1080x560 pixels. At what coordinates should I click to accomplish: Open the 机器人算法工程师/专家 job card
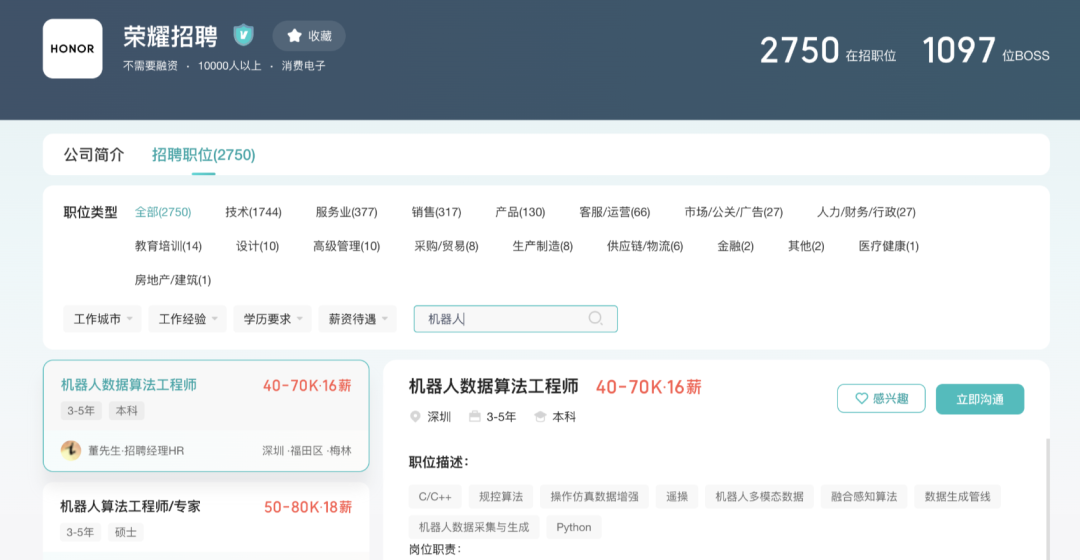pyautogui.click(x=206, y=521)
